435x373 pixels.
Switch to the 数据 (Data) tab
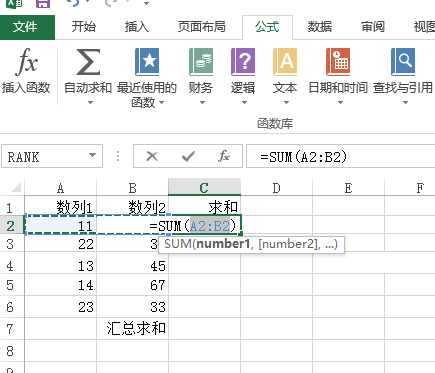pyautogui.click(x=320, y=27)
